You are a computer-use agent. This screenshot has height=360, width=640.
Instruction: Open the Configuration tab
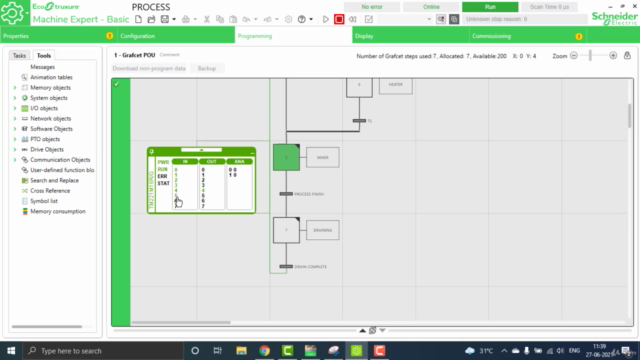coord(176,36)
